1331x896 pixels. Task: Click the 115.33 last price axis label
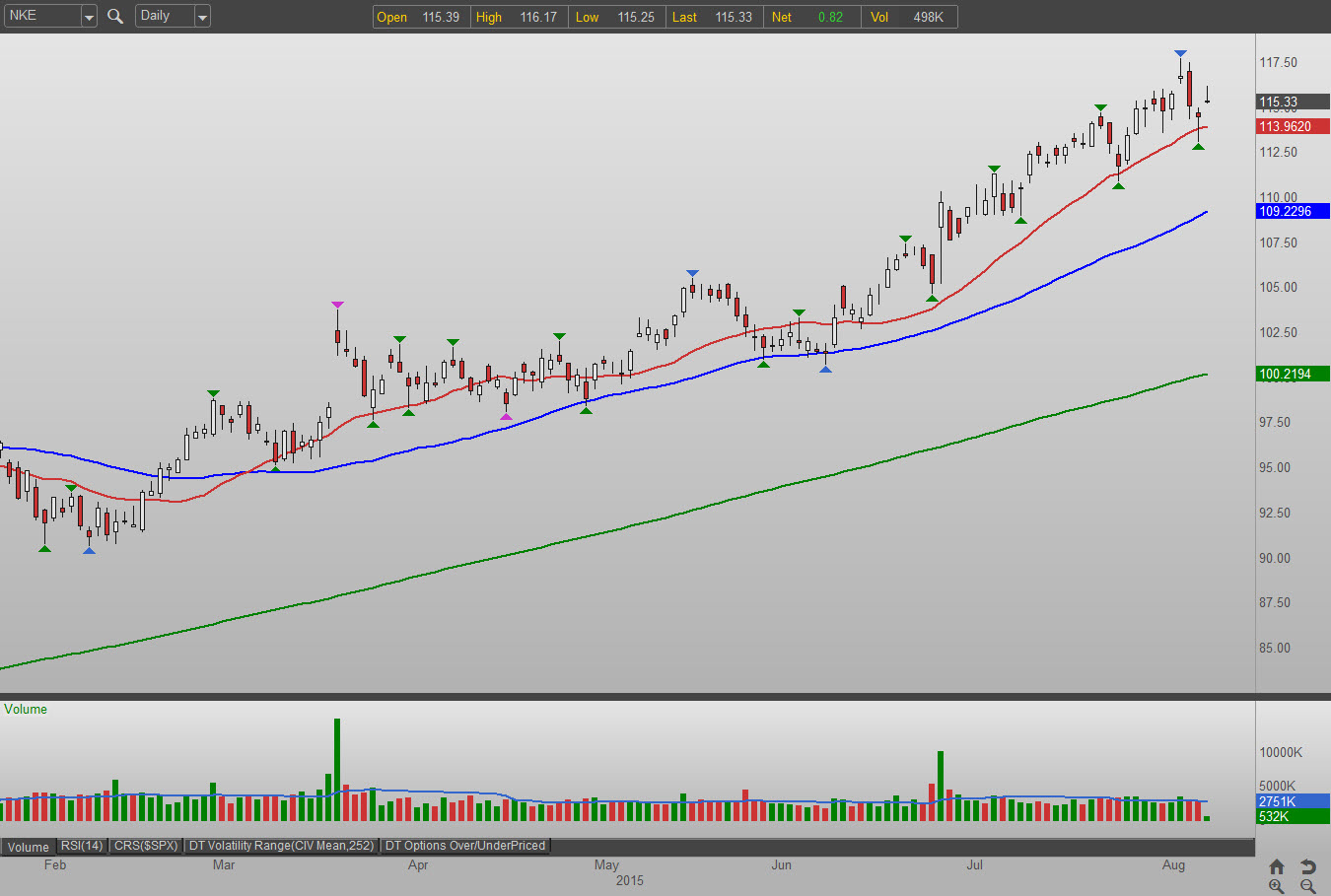click(x=1293, y=102)
